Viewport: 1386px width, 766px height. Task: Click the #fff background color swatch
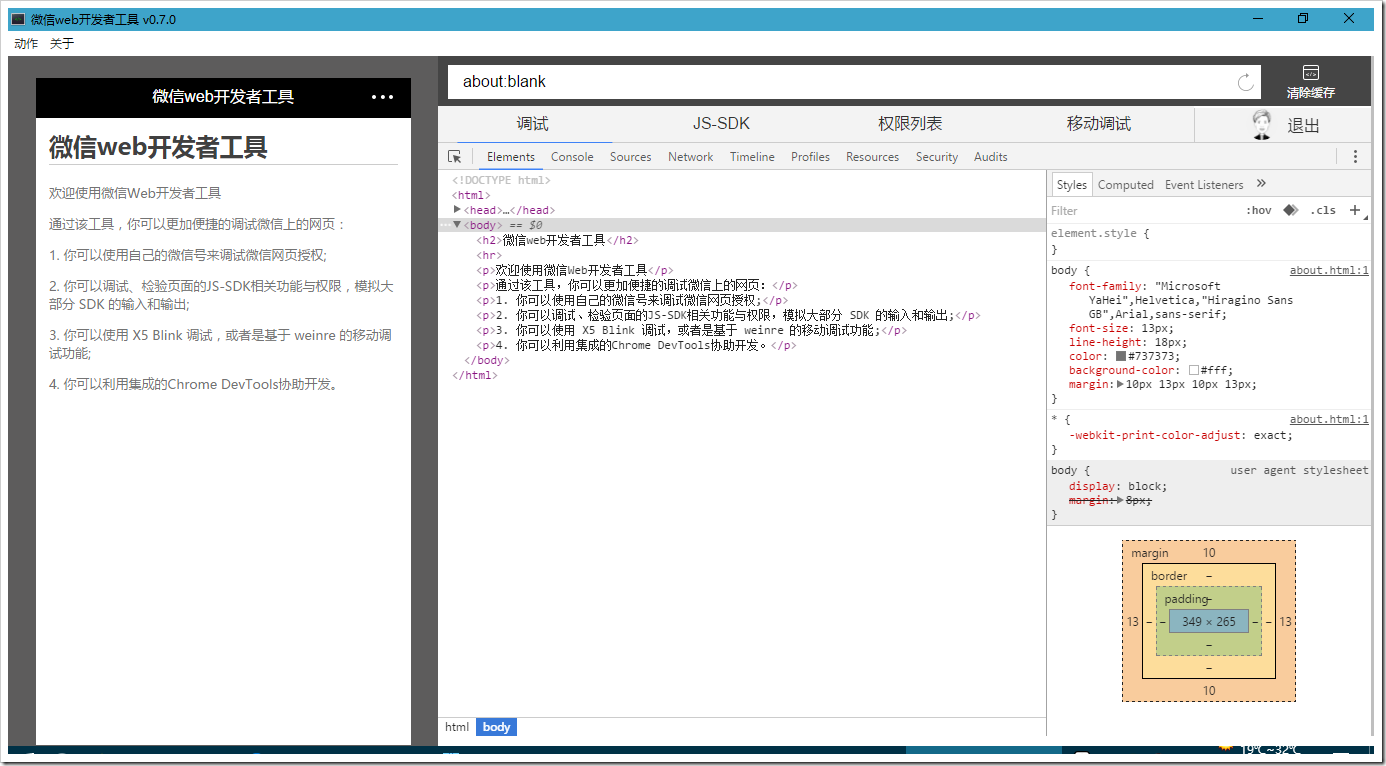(x=1194, y=370)
